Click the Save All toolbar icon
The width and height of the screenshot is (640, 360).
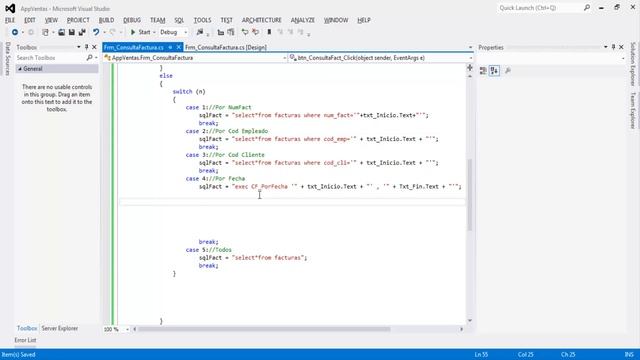pyautogui.click(x=82, y=32)
